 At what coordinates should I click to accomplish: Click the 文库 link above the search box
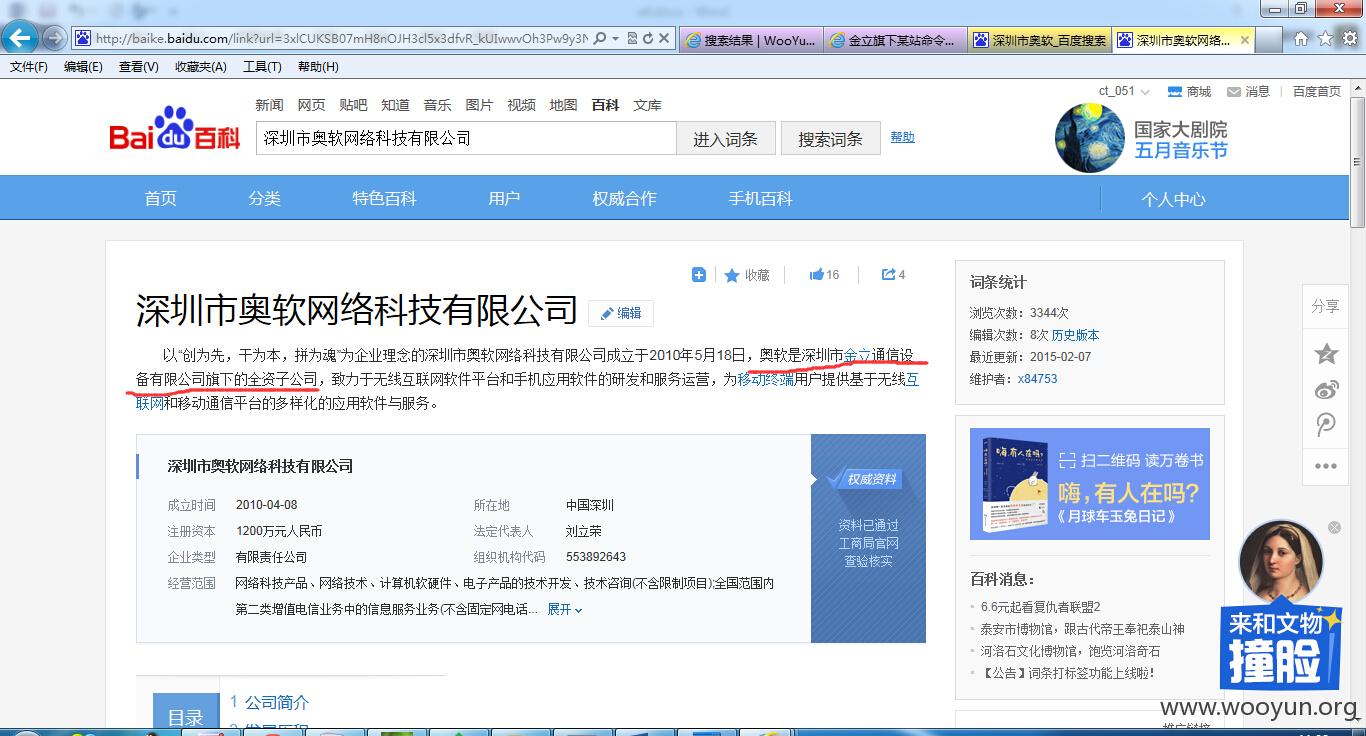pos(647,104)
